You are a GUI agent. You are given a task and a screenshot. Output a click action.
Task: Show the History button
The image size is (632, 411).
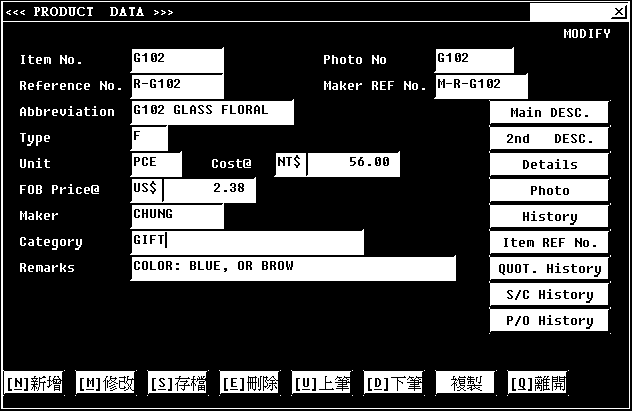[549, 216]
